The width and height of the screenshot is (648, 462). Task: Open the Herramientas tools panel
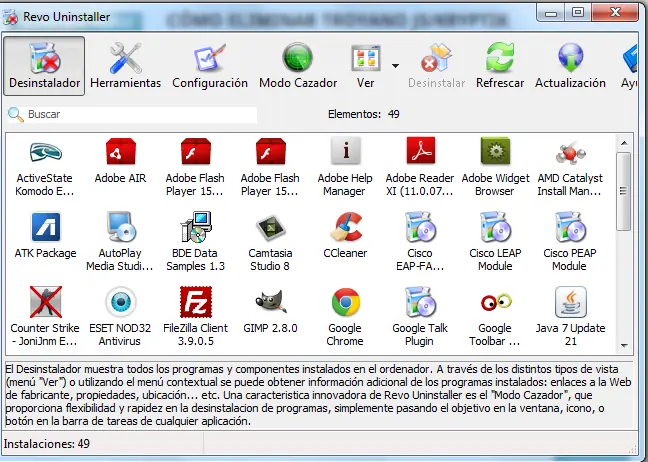[126, 66]
